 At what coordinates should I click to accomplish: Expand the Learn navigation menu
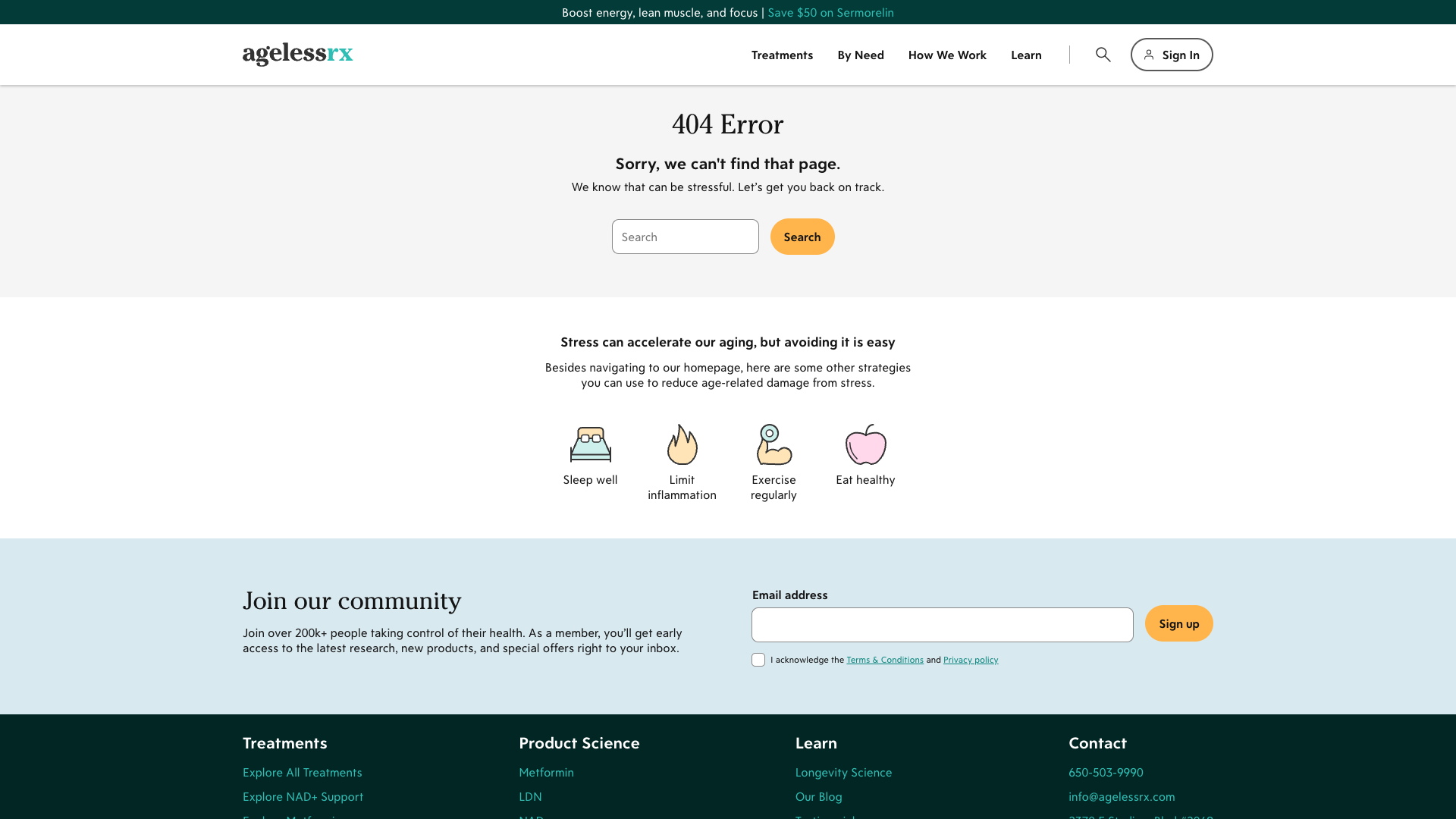[x=1026, y=55]
